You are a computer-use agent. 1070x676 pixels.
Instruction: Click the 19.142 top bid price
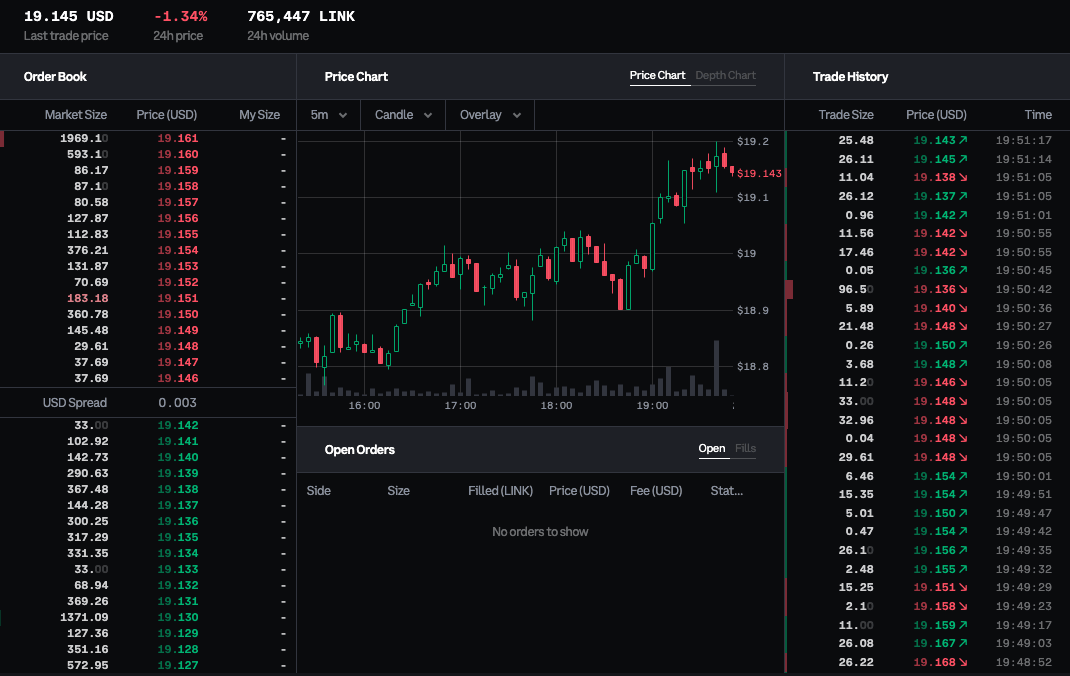177,425
